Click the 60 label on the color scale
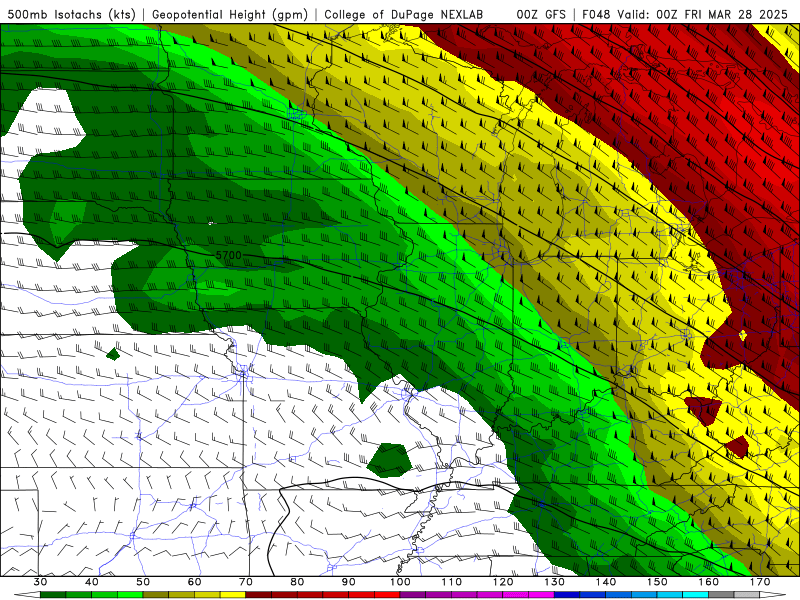 point(194,582)
